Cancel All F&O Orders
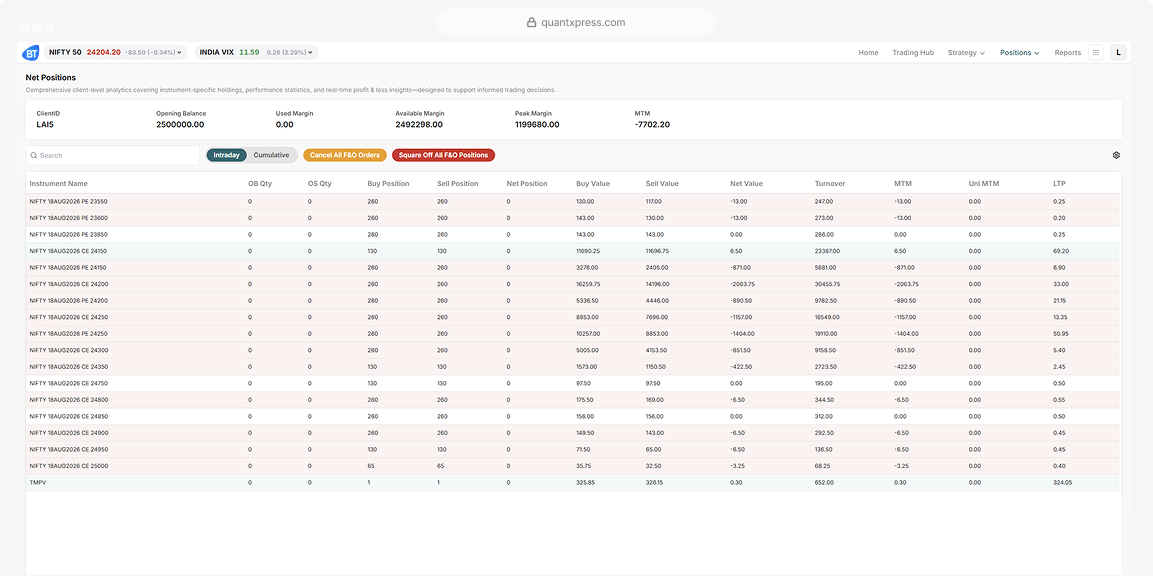The height and width of the screenshot is (577, 1153). 345,155
